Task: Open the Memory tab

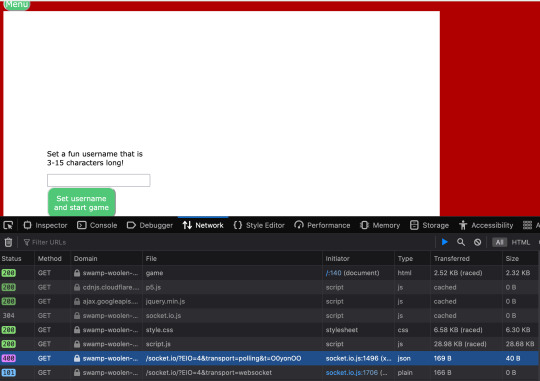Action: pyautogui.click(x=380, y=225)
